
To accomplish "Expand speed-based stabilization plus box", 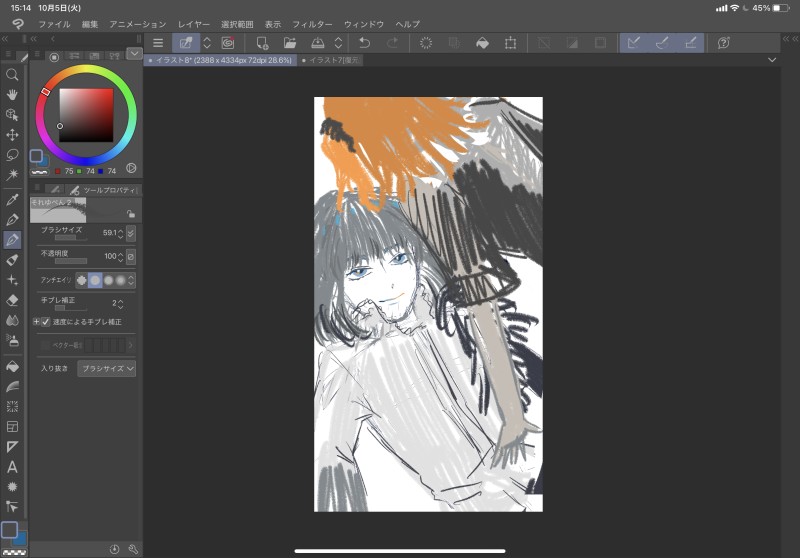I will click(x=36, y=322).
